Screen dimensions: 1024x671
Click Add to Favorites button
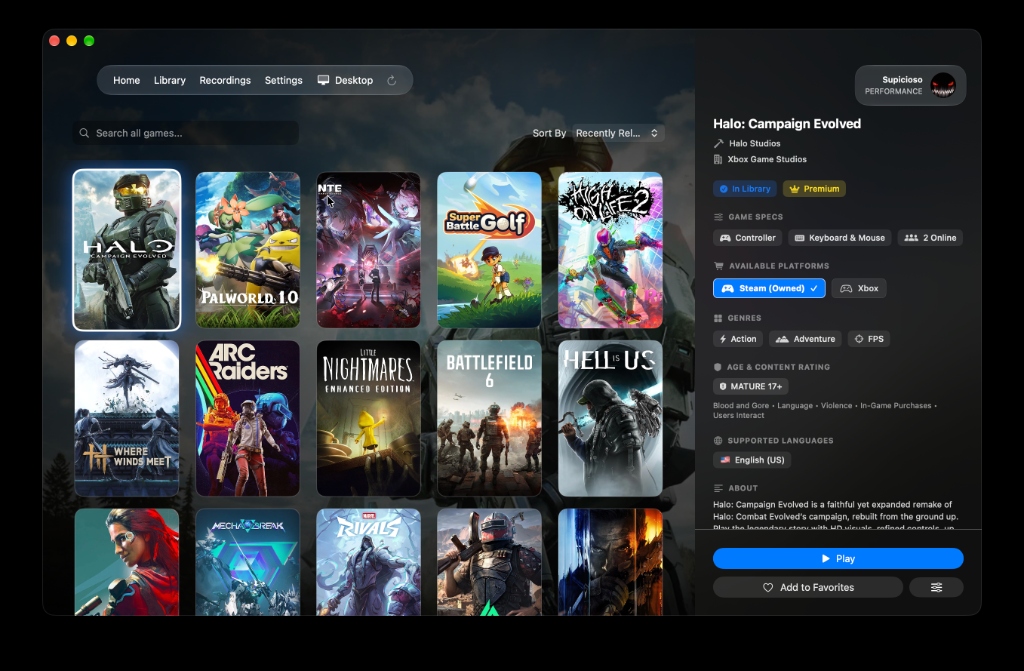pyautogui.click(x=808, y=587)
